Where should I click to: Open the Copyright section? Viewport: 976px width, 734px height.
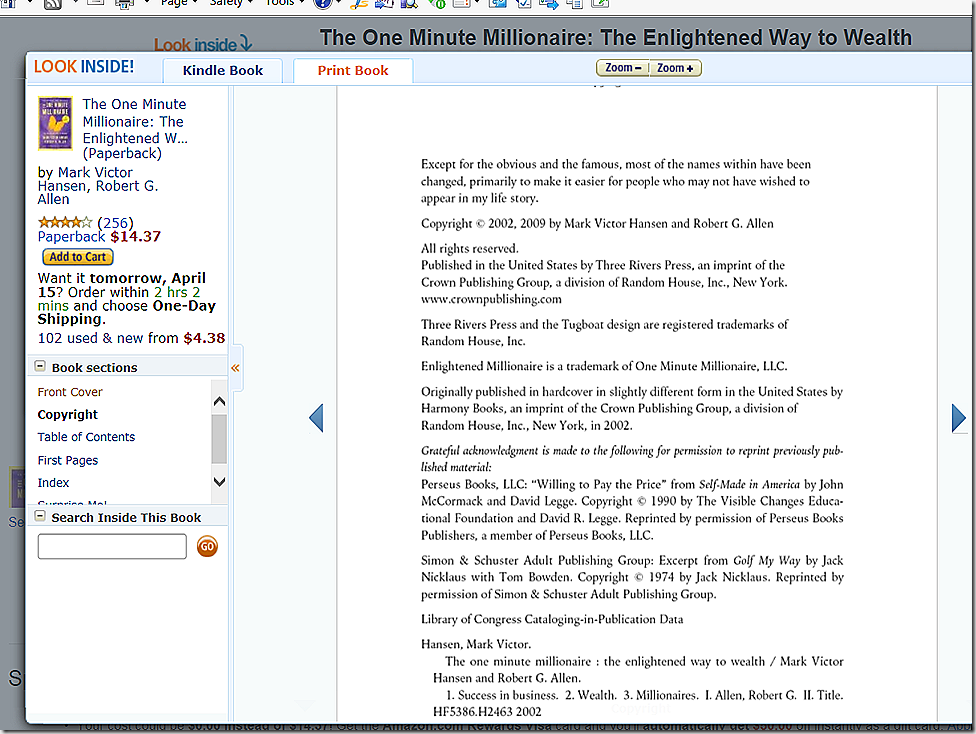(67, 415)
